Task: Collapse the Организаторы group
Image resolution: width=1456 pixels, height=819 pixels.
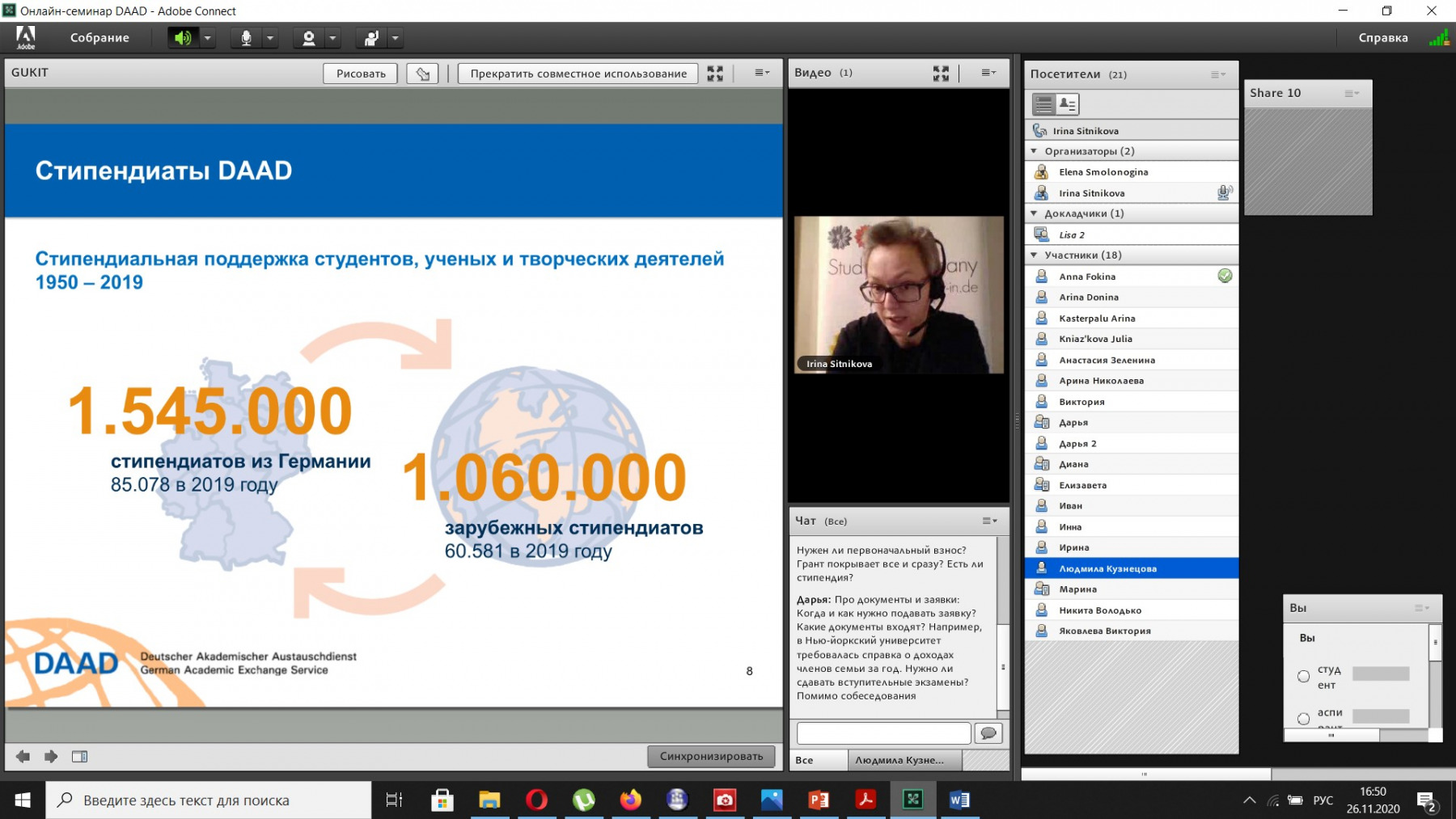Action: point(1034,151)
